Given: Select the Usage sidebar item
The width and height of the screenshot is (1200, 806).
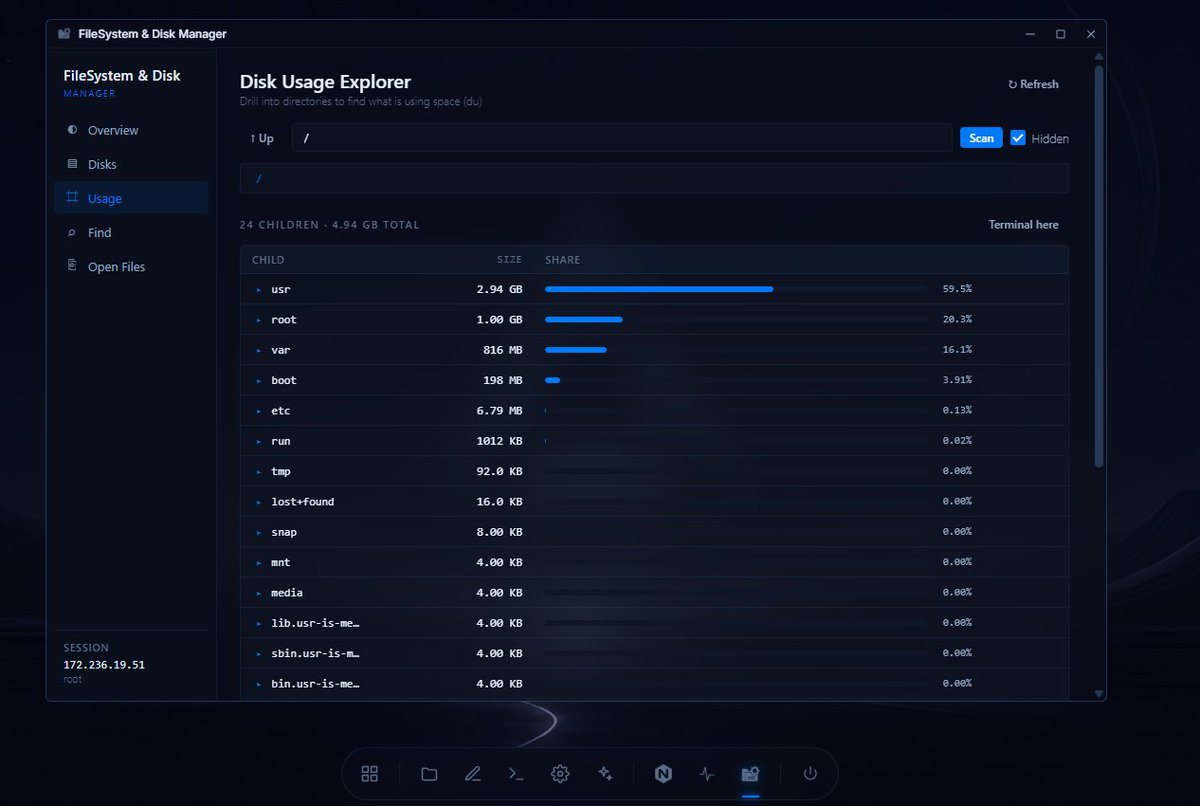Looking at the screenshot, I should [x=131, y=198].
